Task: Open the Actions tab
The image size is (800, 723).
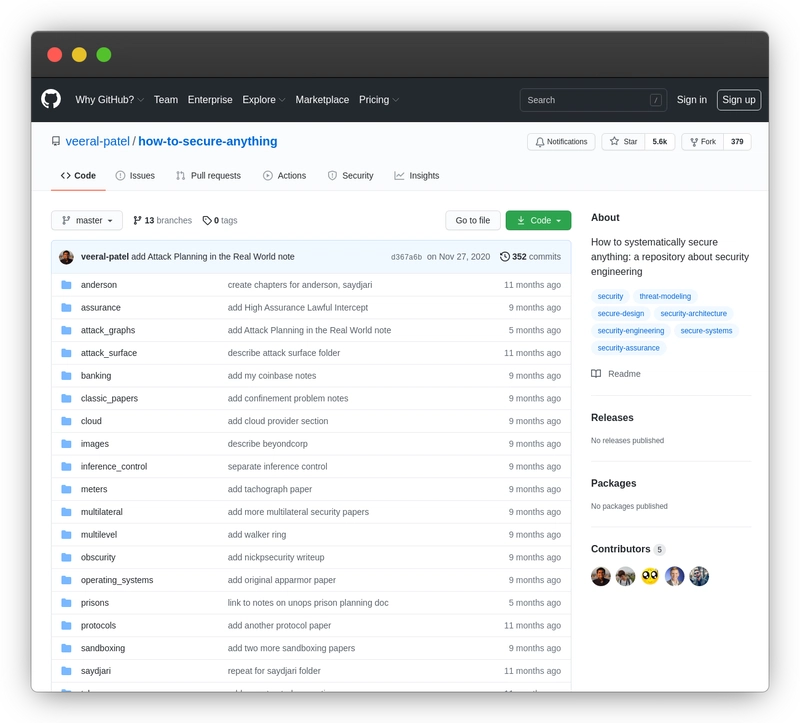Action: 284,176
